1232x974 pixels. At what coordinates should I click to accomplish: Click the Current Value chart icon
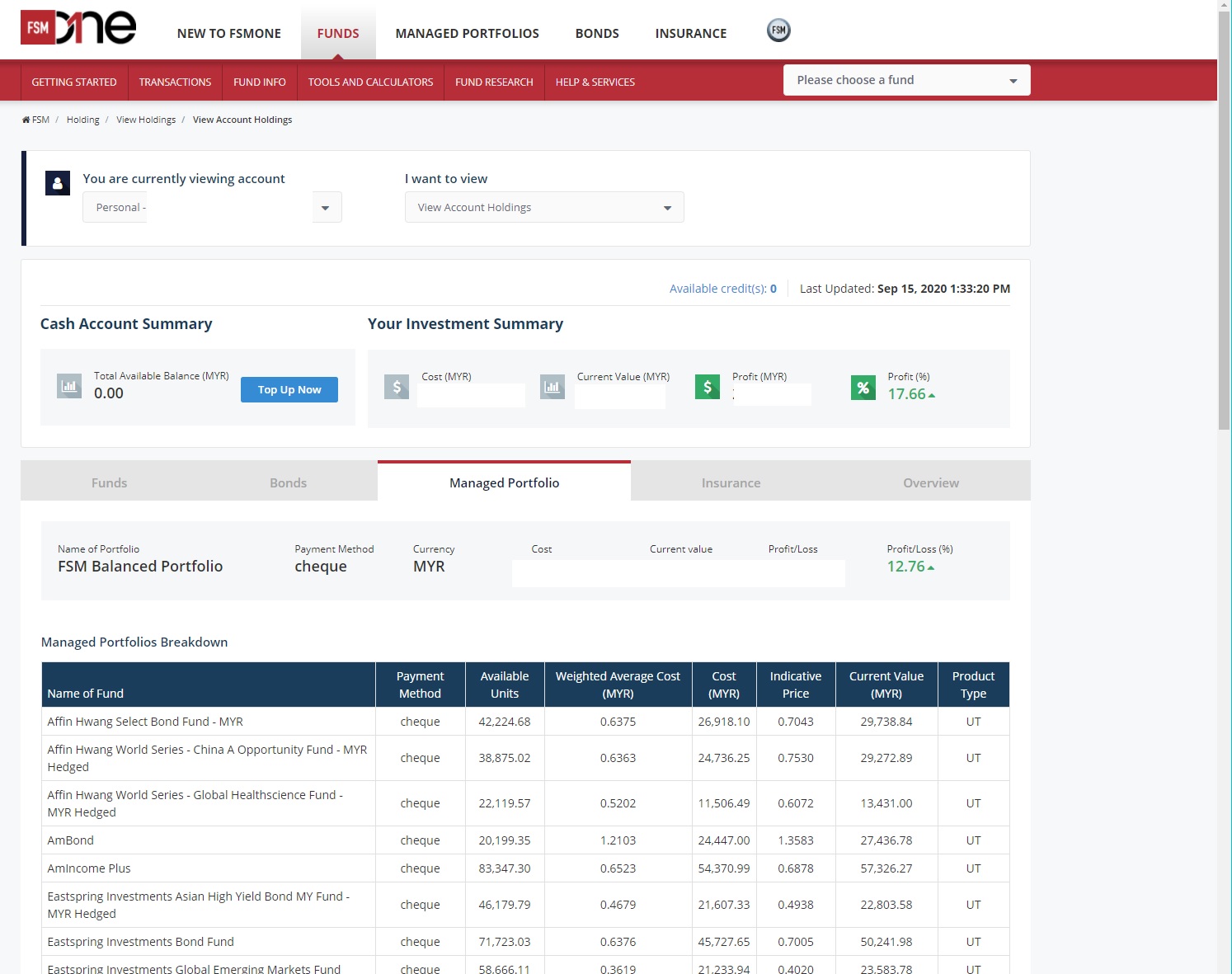[553, 387]
